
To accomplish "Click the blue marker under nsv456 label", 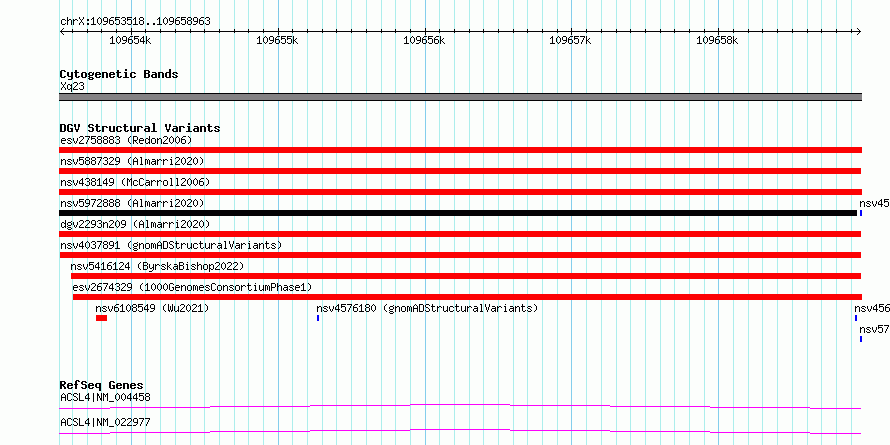I will pos(856,318).
